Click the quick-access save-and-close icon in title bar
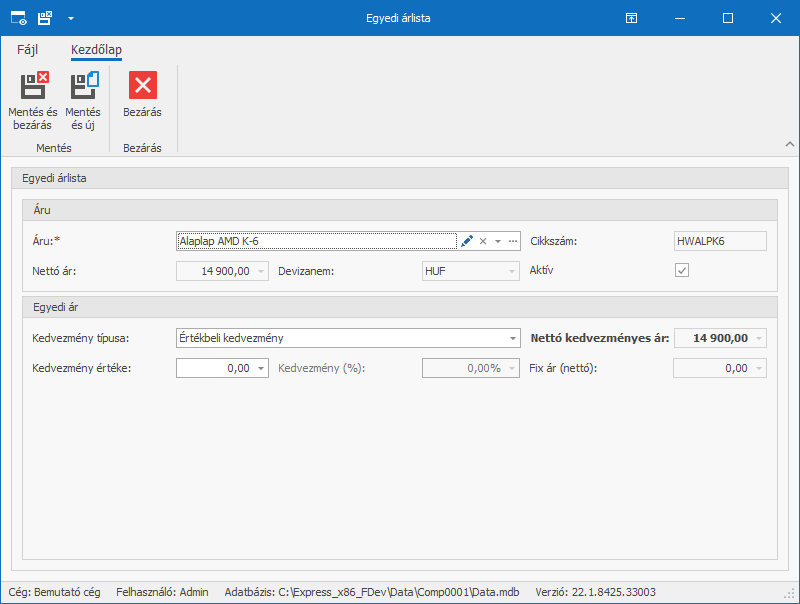This screenshot has height=604, width=800. [x=45, y=18]
